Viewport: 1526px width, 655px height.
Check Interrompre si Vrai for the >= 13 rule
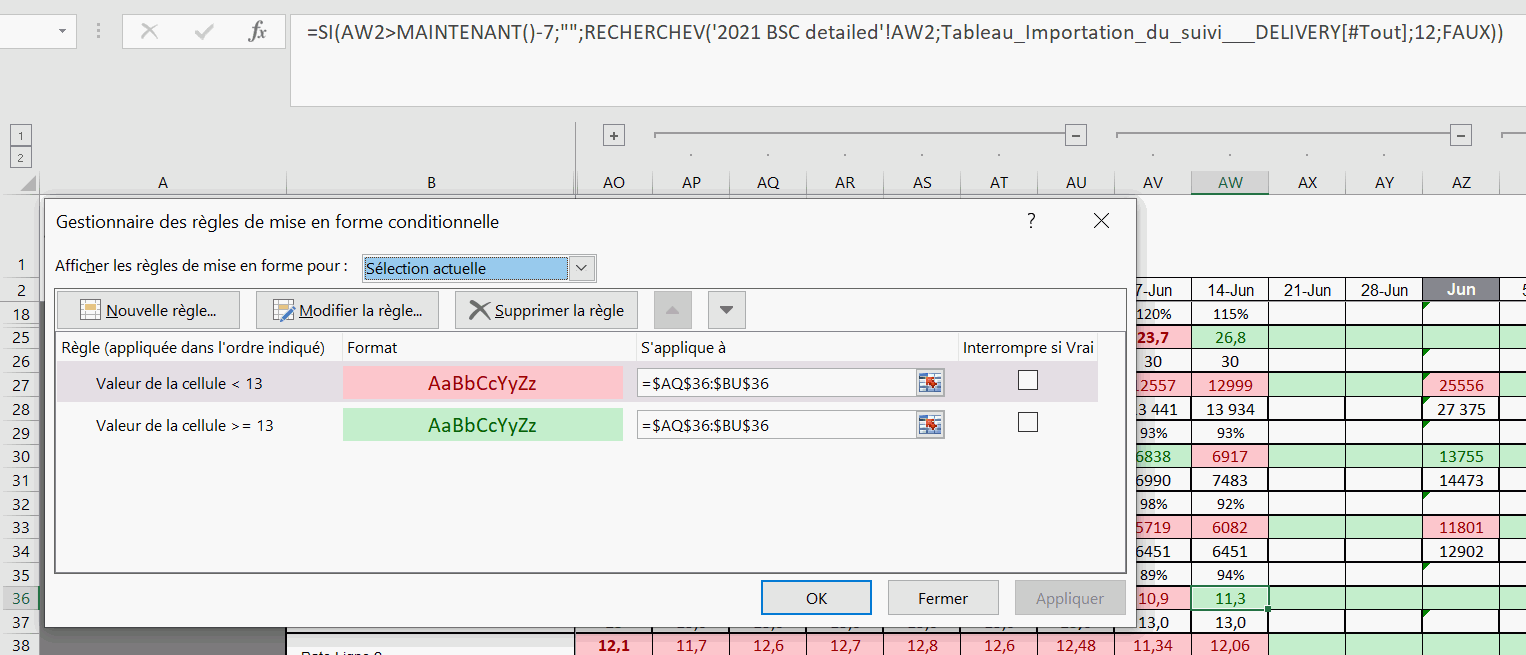point(1027,423)
